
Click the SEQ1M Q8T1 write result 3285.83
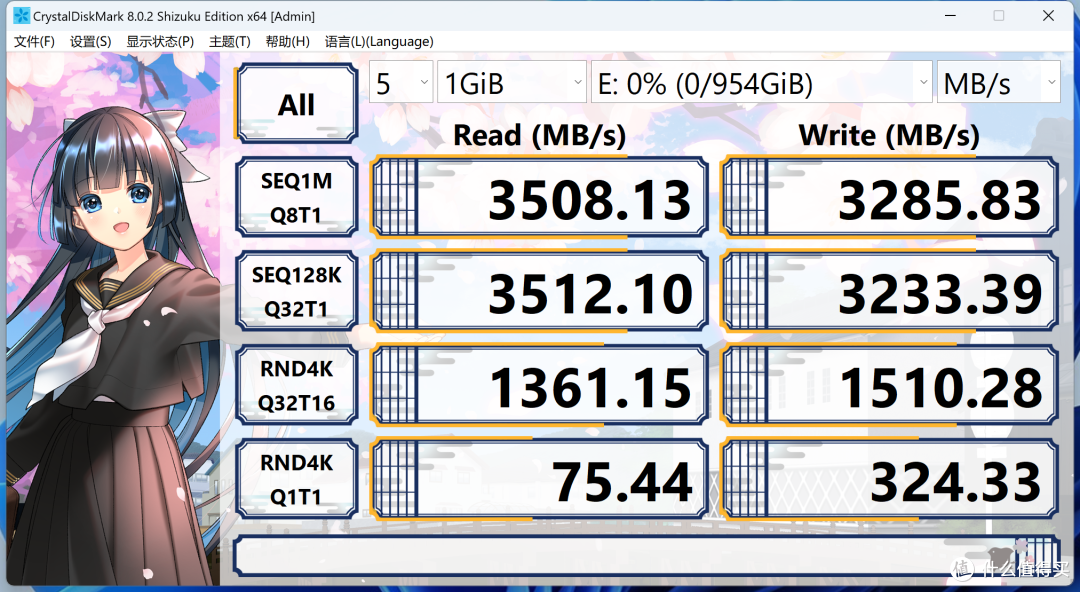890,197
